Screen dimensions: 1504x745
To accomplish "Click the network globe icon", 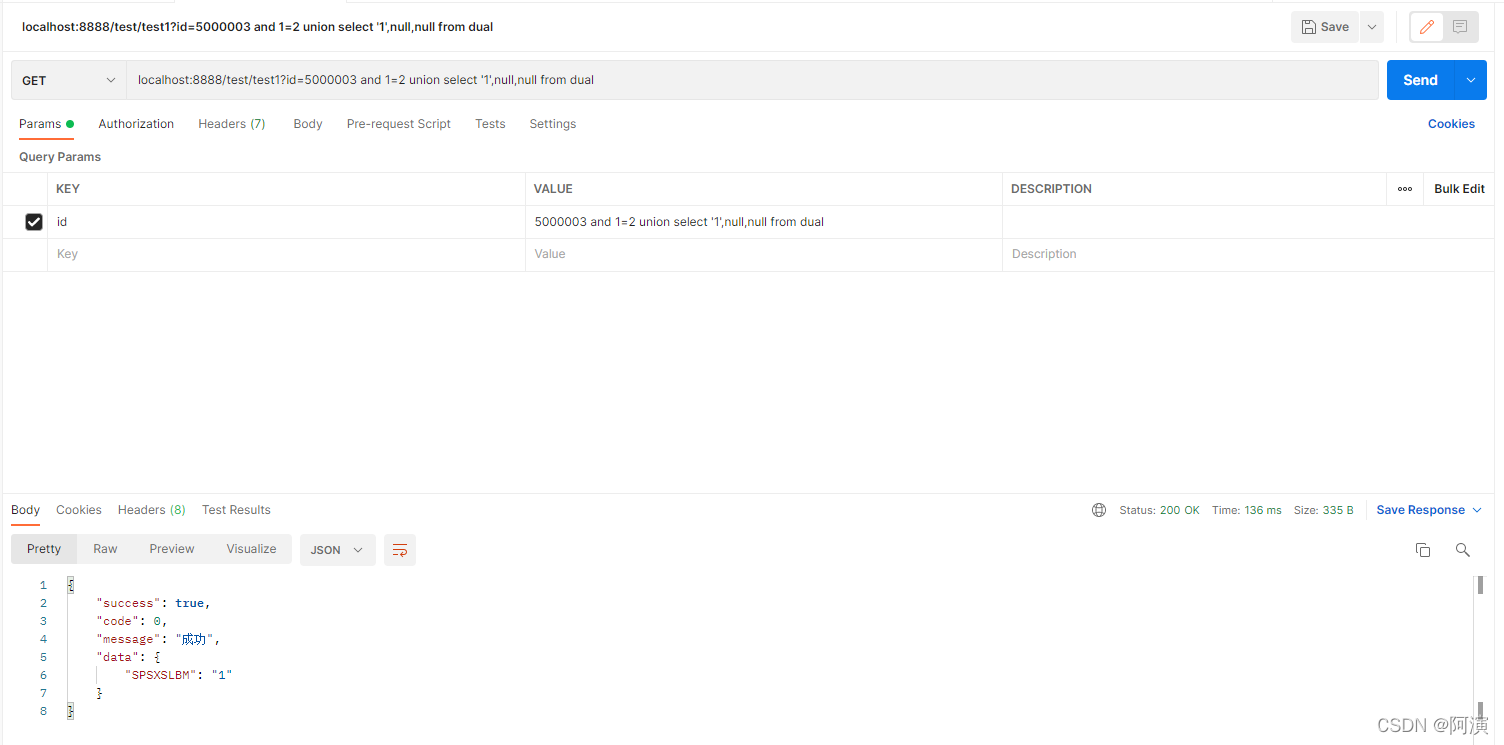I will click(x=1099, y=510).
